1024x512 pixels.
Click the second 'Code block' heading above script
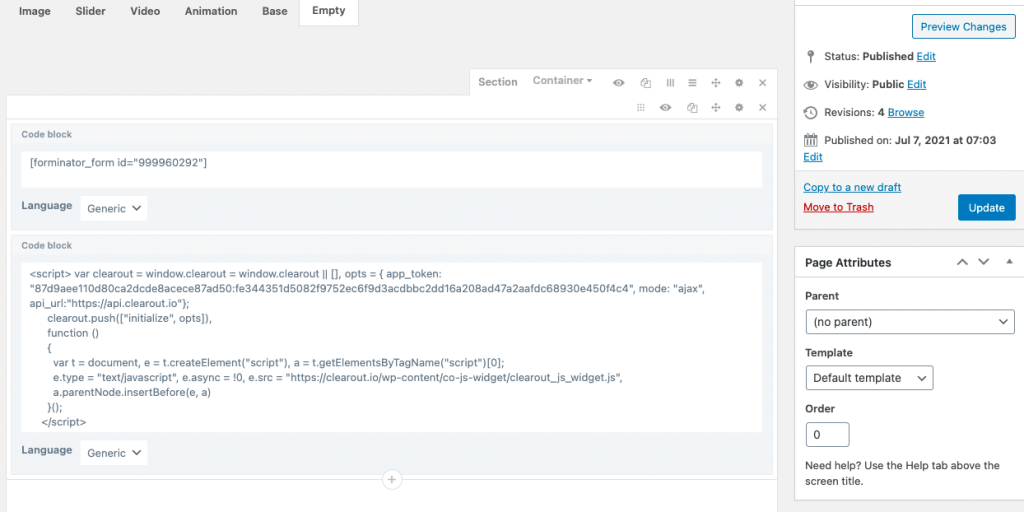[x=46, y=245]
